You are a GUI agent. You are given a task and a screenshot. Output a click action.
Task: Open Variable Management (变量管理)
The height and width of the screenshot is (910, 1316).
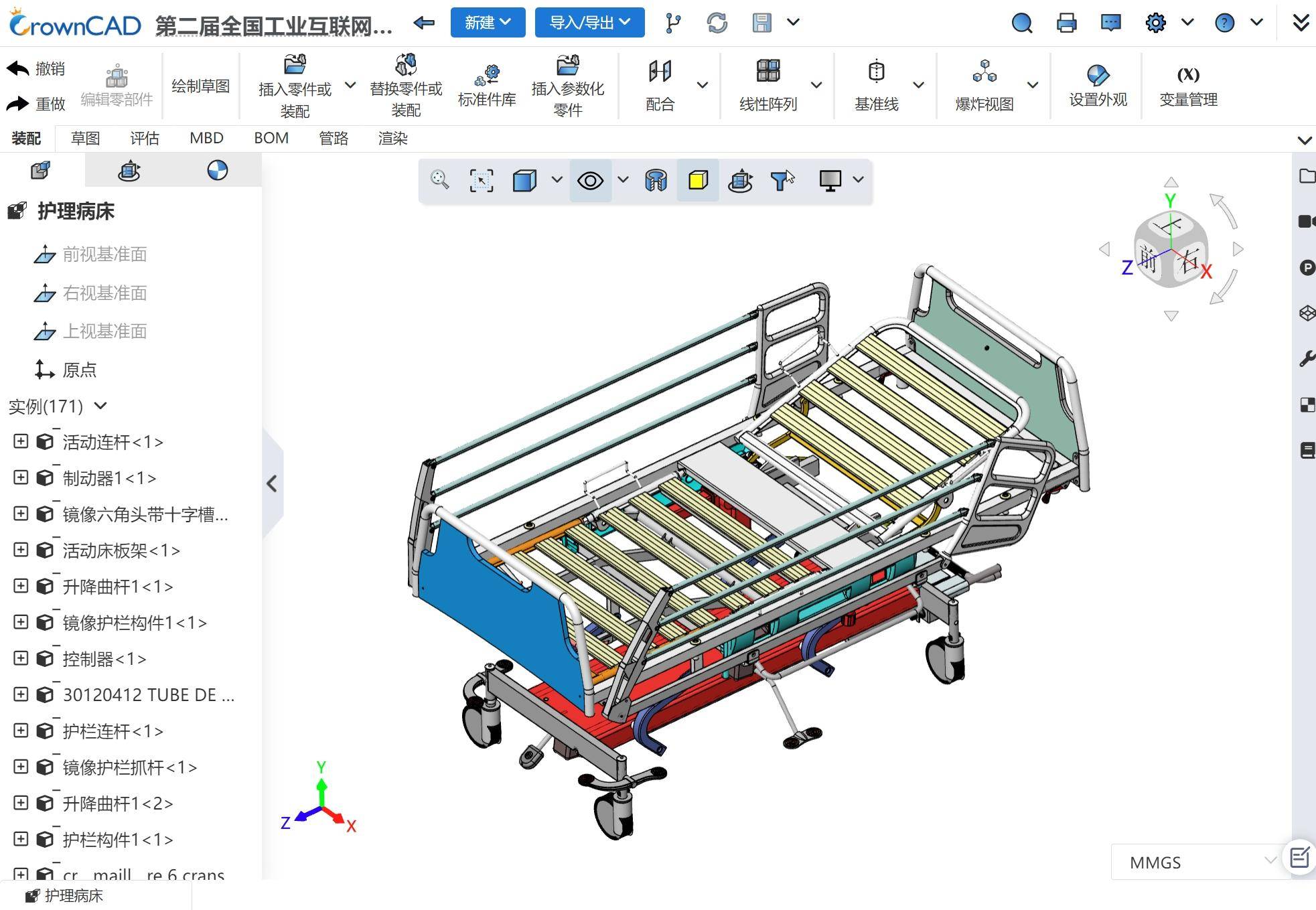[x=1188, y=85]
